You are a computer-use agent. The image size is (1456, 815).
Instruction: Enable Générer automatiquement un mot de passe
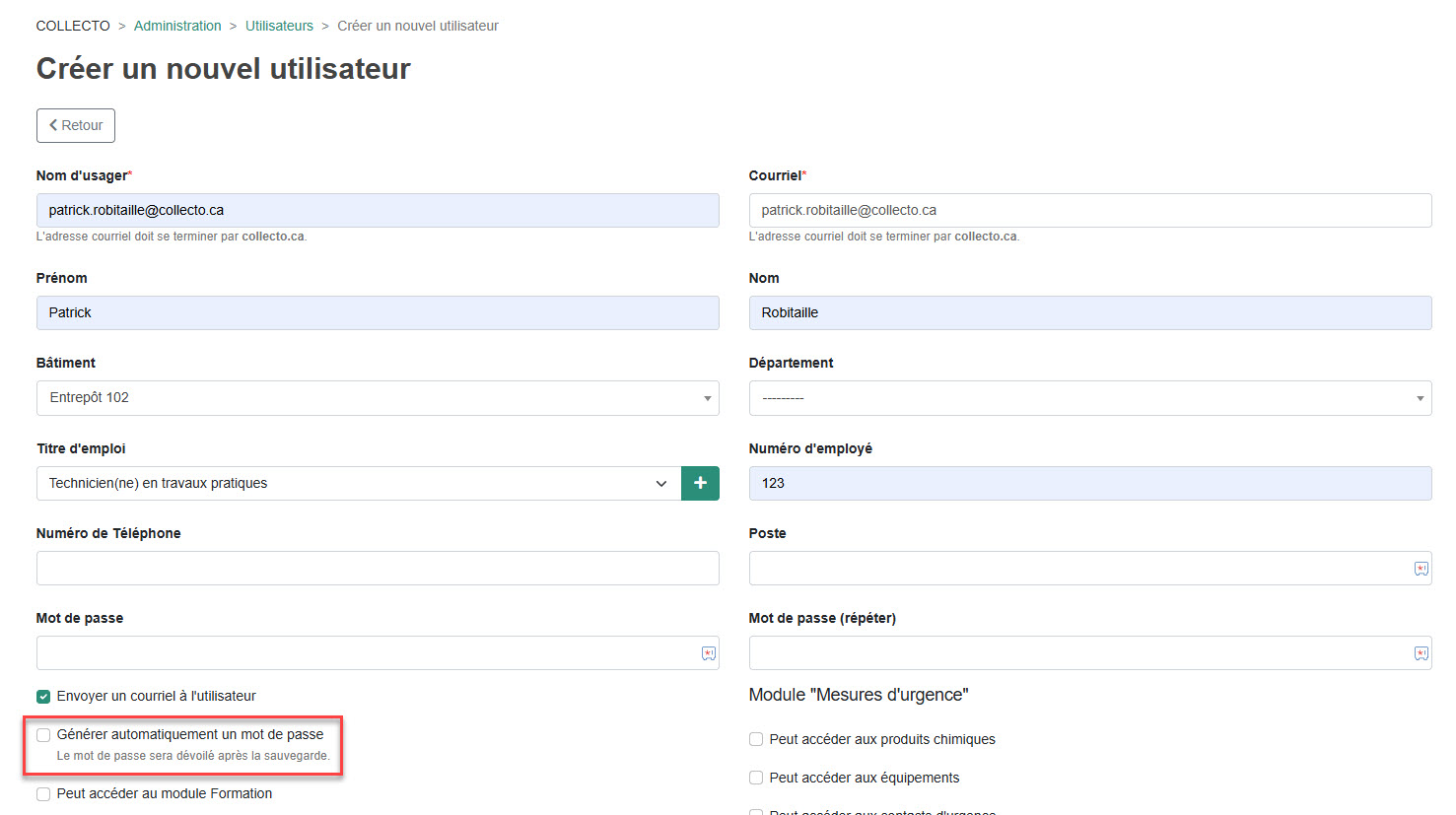(43, 735)
